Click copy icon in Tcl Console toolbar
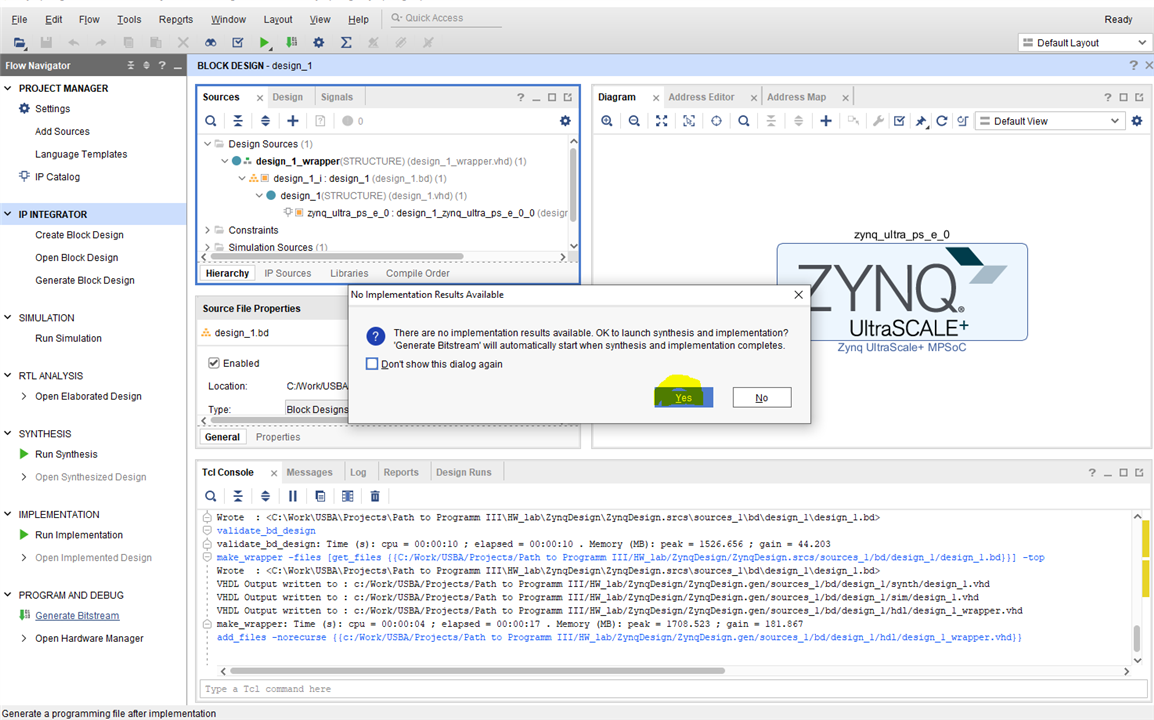Viewport: 1154px width, 720px height. (x=320, y=496)
